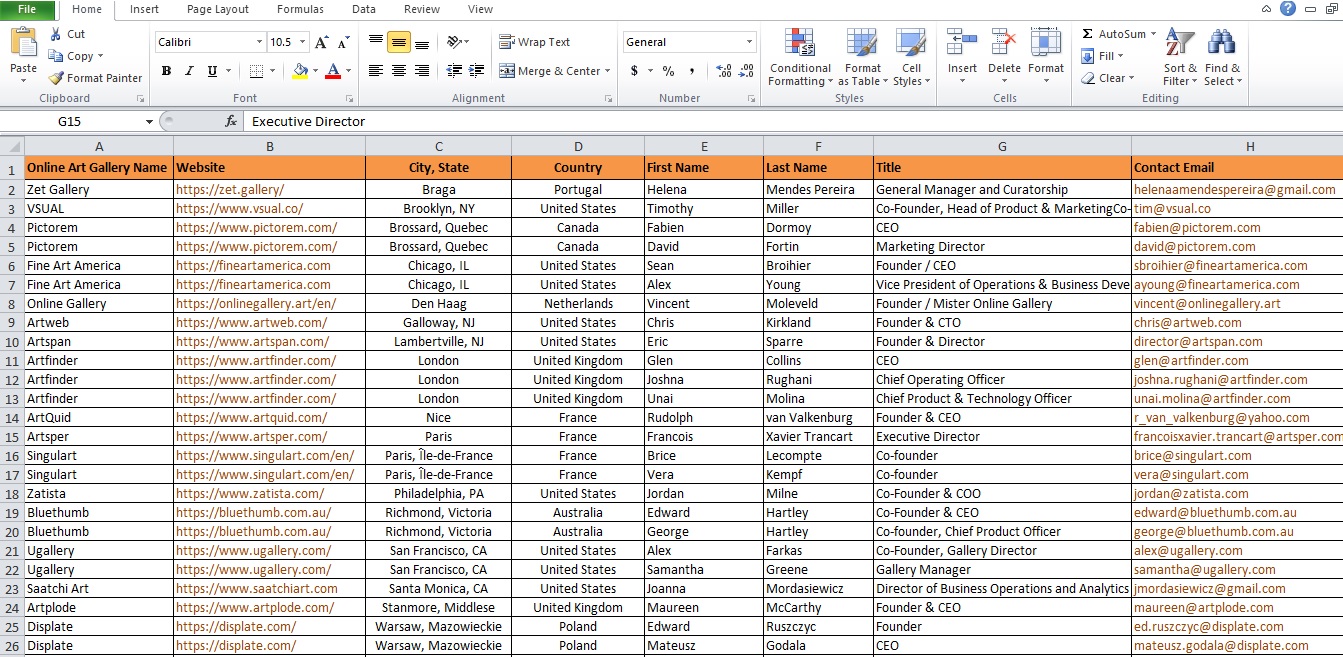Set Top Align for cell text

click(x=376, y=42)
